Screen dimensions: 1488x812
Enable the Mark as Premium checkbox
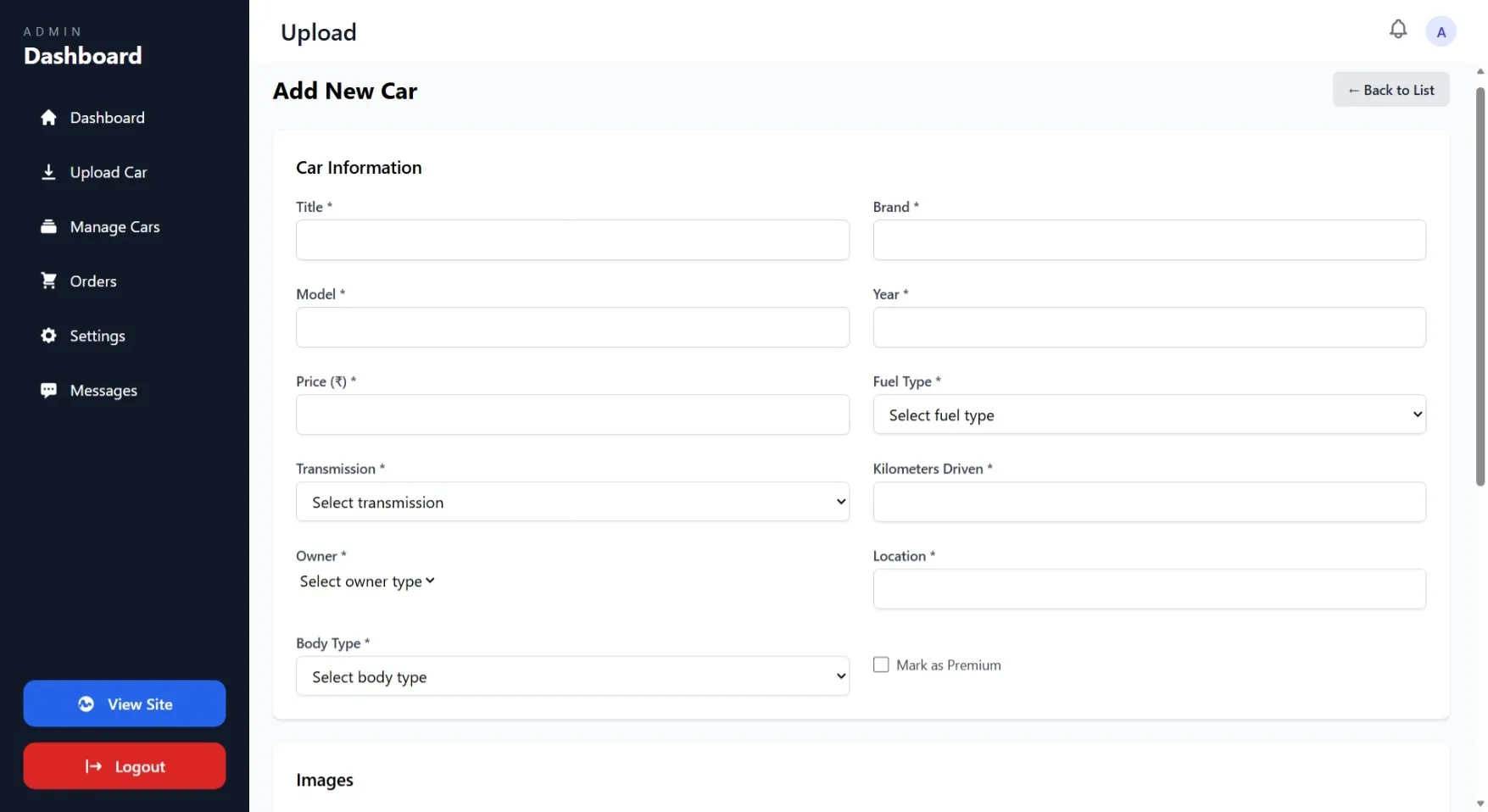[x=881, y=665]
